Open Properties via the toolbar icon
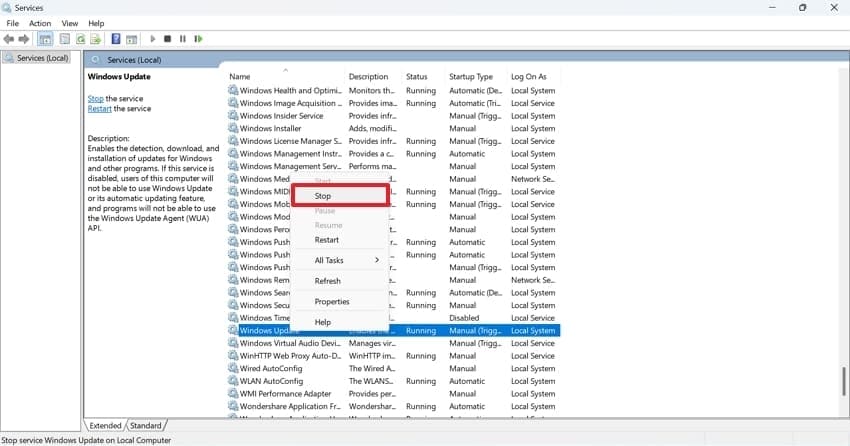This screenshot has width=850, height=446. pyautogui.click(x=65, y=39)
